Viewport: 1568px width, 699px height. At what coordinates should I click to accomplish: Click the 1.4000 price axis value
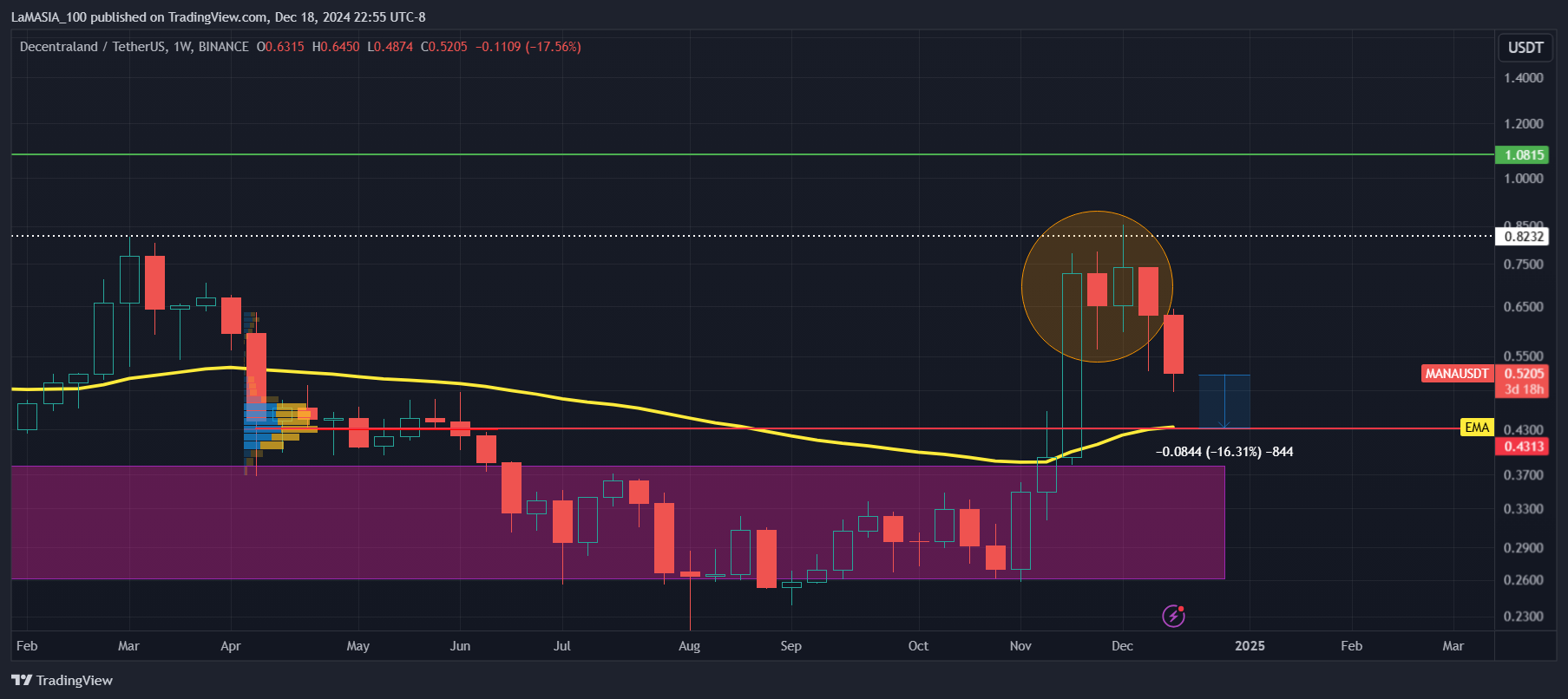[1524, 78]
